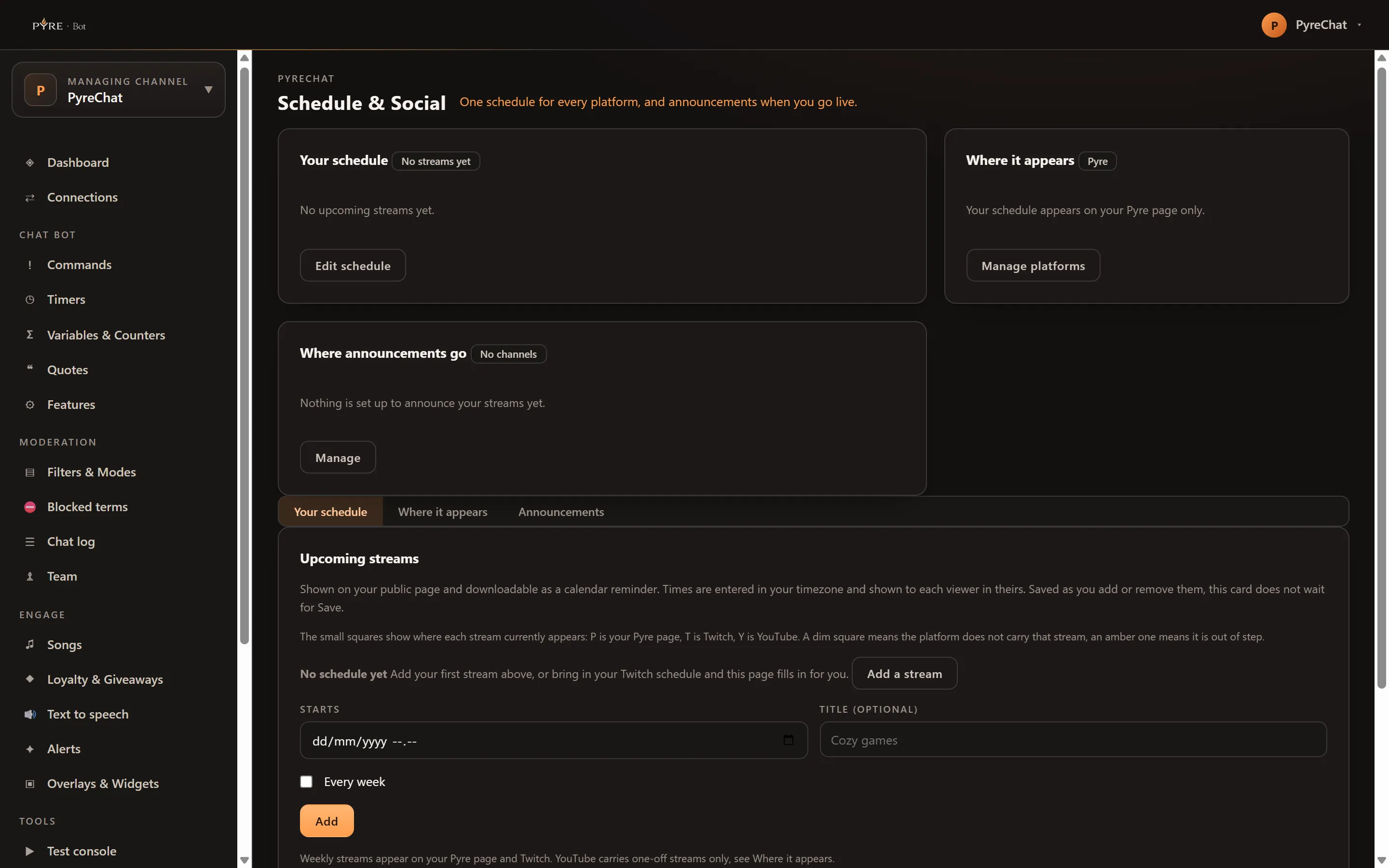This screenshot has width=1389, height=868.
Task: Click the Alerts sparkle icon
Action: click(30, 749)
